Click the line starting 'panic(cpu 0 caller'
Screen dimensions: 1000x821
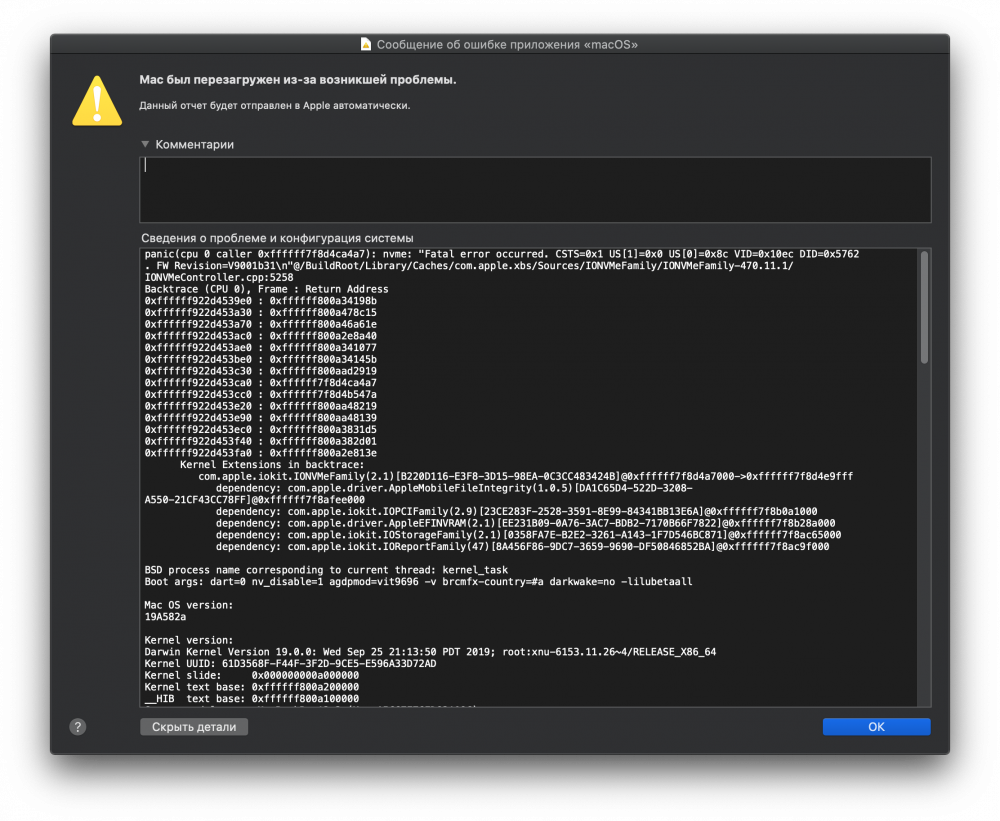click(501, 254)
